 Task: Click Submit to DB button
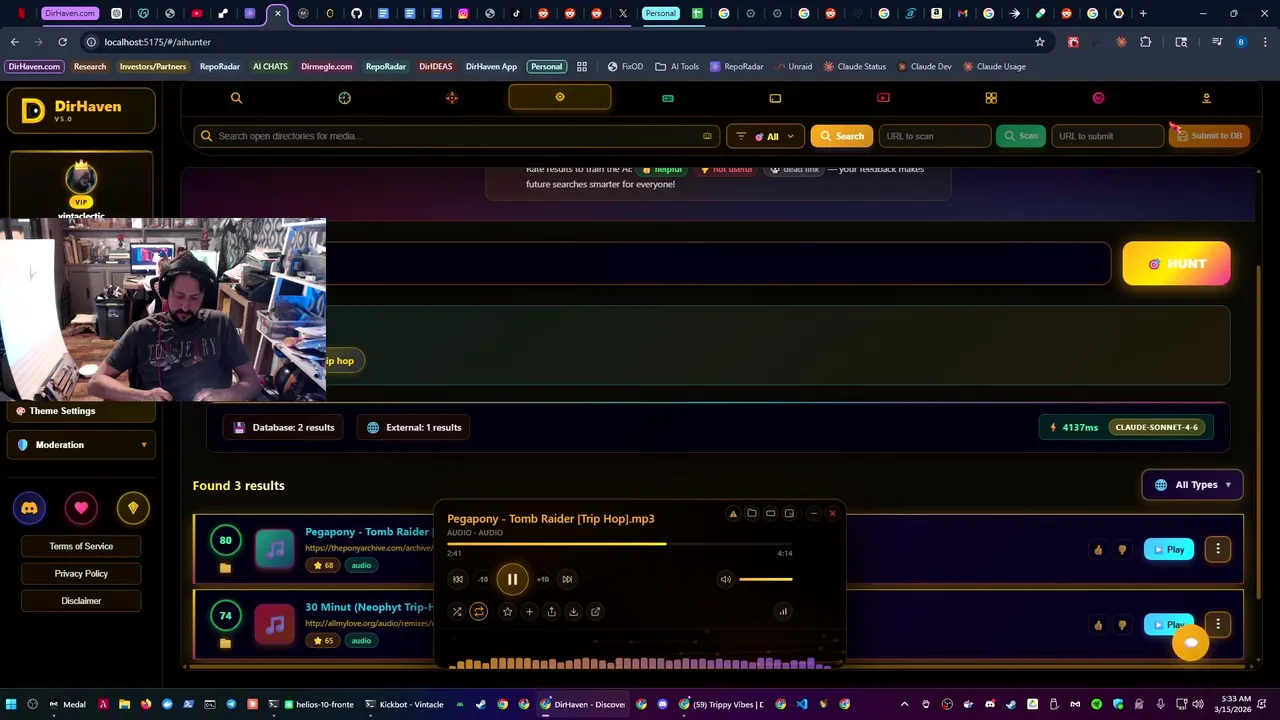(x=1209, y=136)
